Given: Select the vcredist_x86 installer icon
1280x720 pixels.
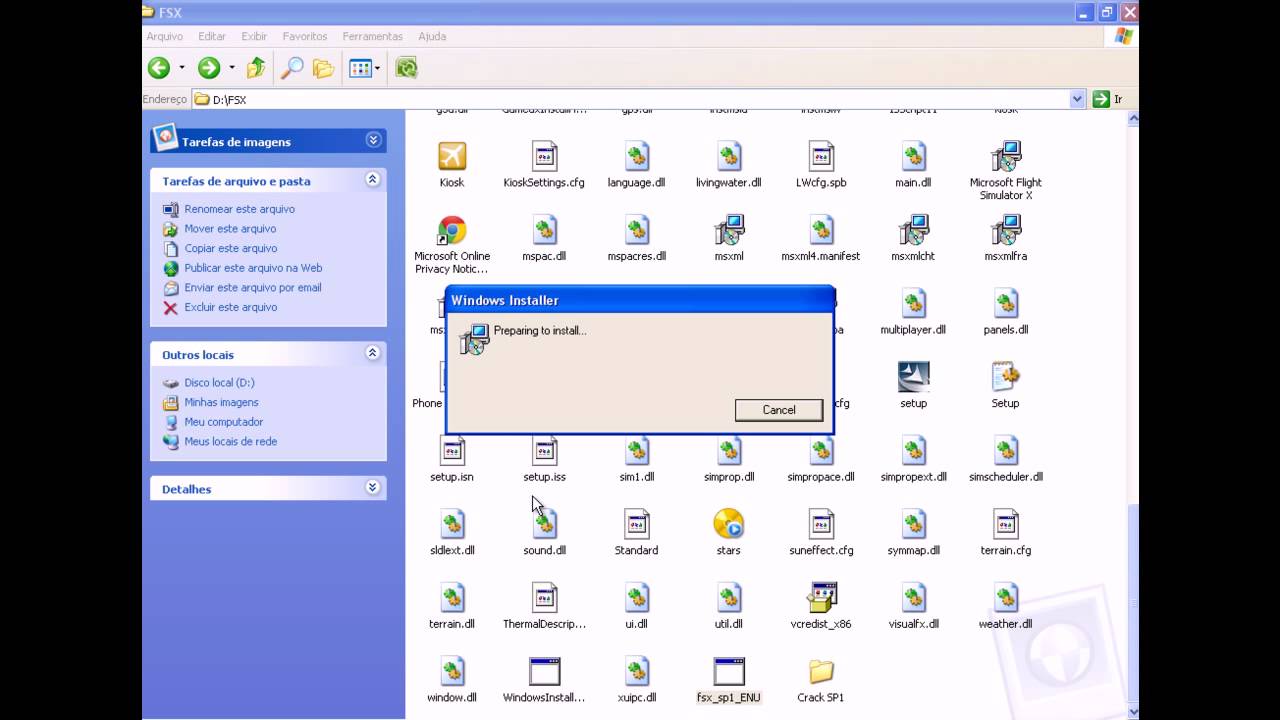Looking at the screenshot, I should pyautogui.click(x=821, y=597).
